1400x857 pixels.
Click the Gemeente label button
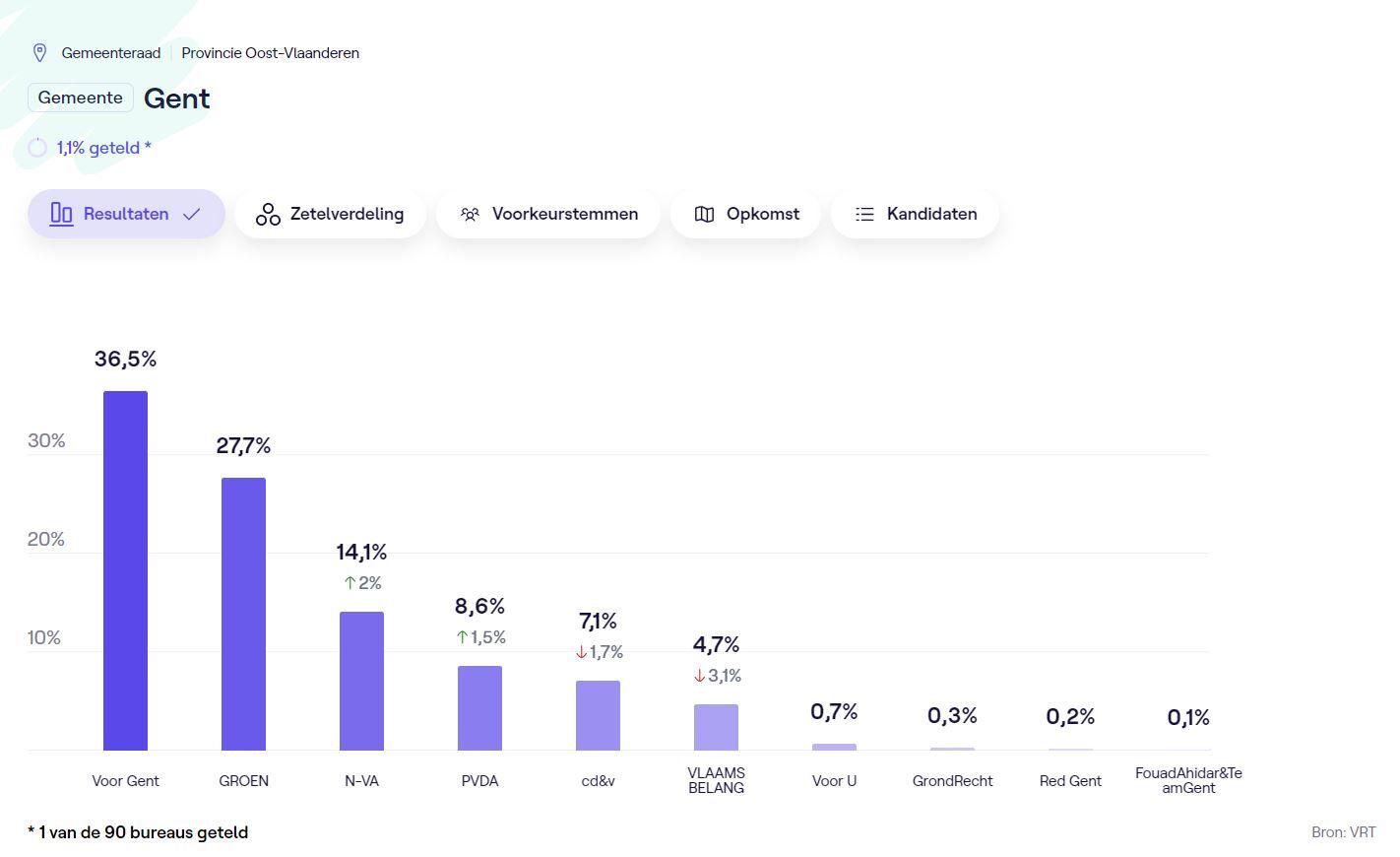pyautogui.click(x=81, y=98)
